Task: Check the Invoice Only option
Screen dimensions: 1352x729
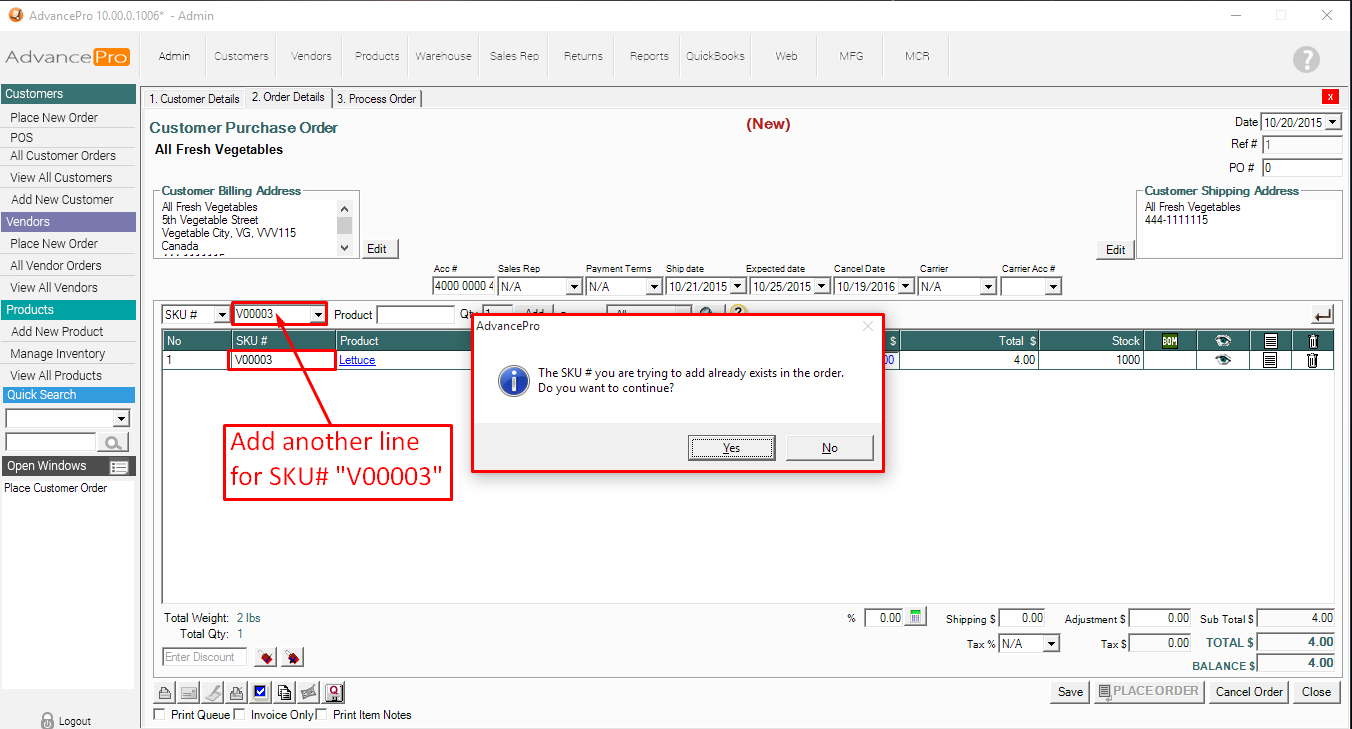Action: [x=239, y=715]
